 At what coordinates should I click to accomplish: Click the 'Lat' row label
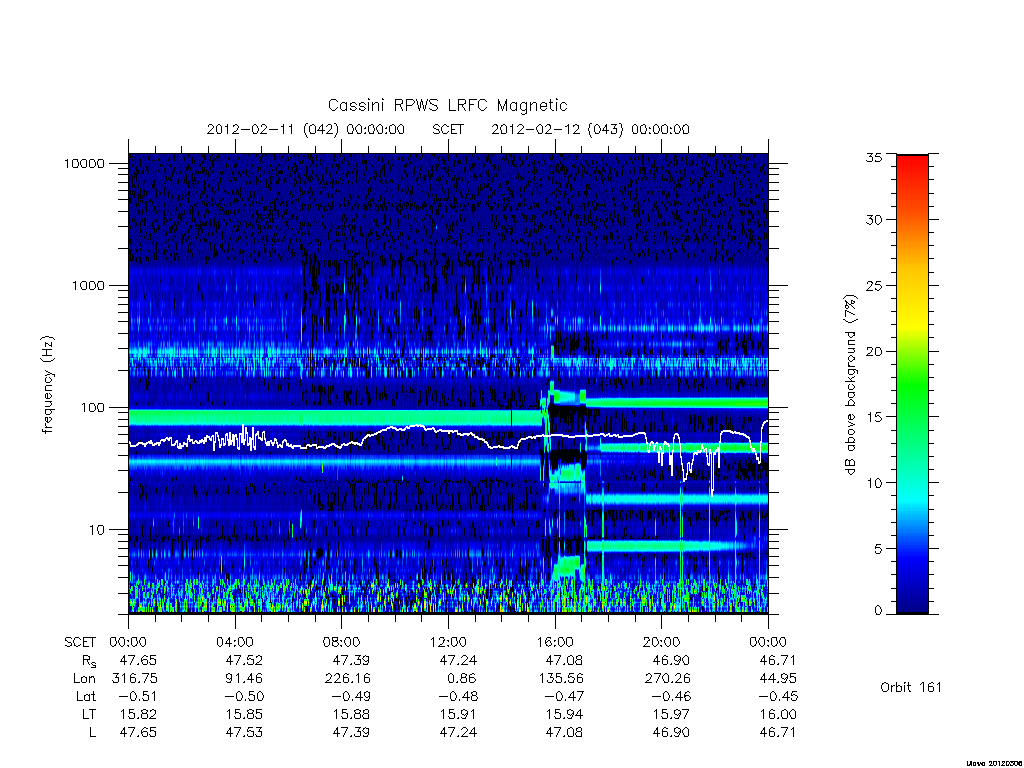[x=86, y=696]
